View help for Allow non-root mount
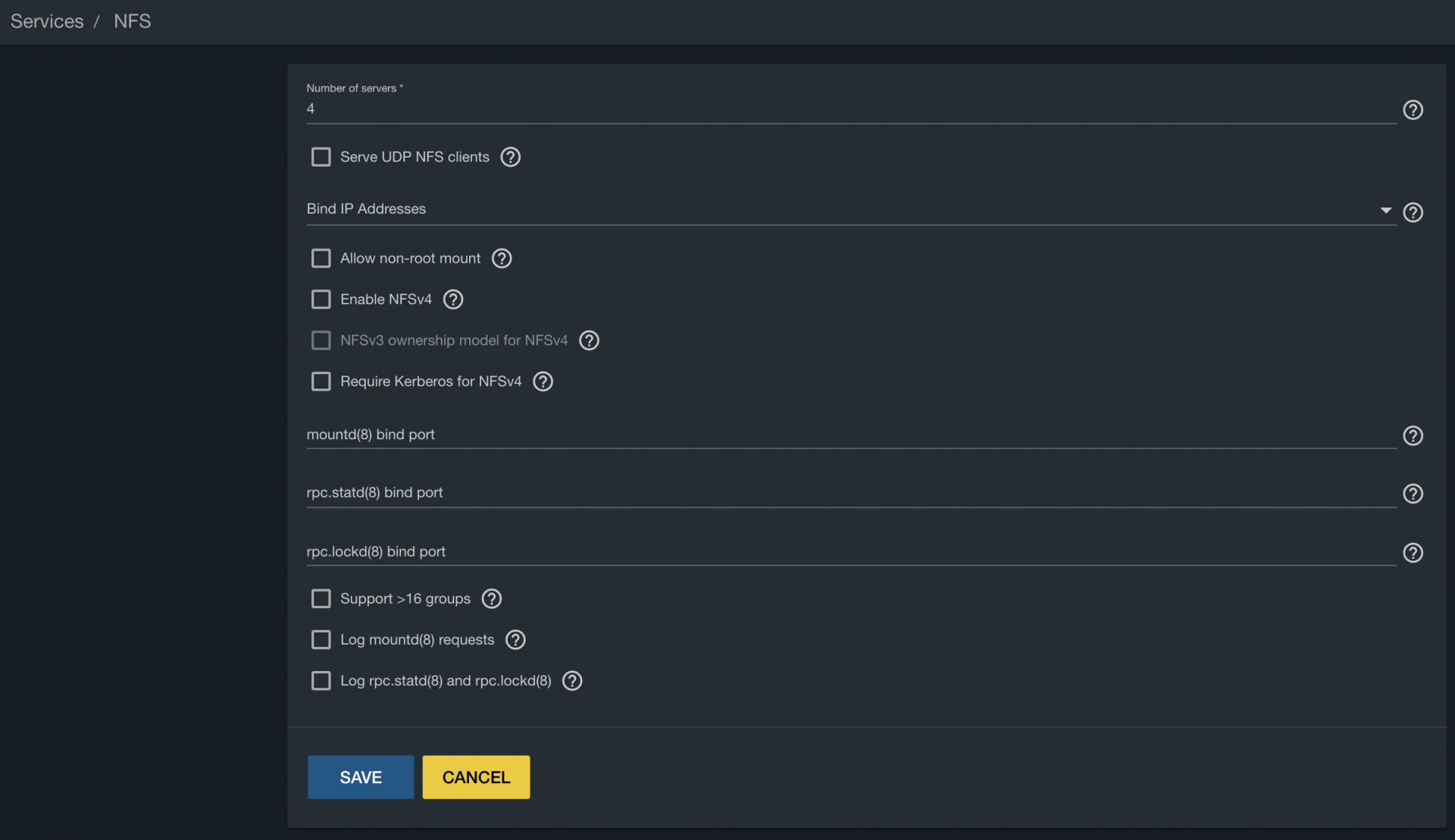The width and height of the screenshot is (1455, 840). tap(502, 258)
